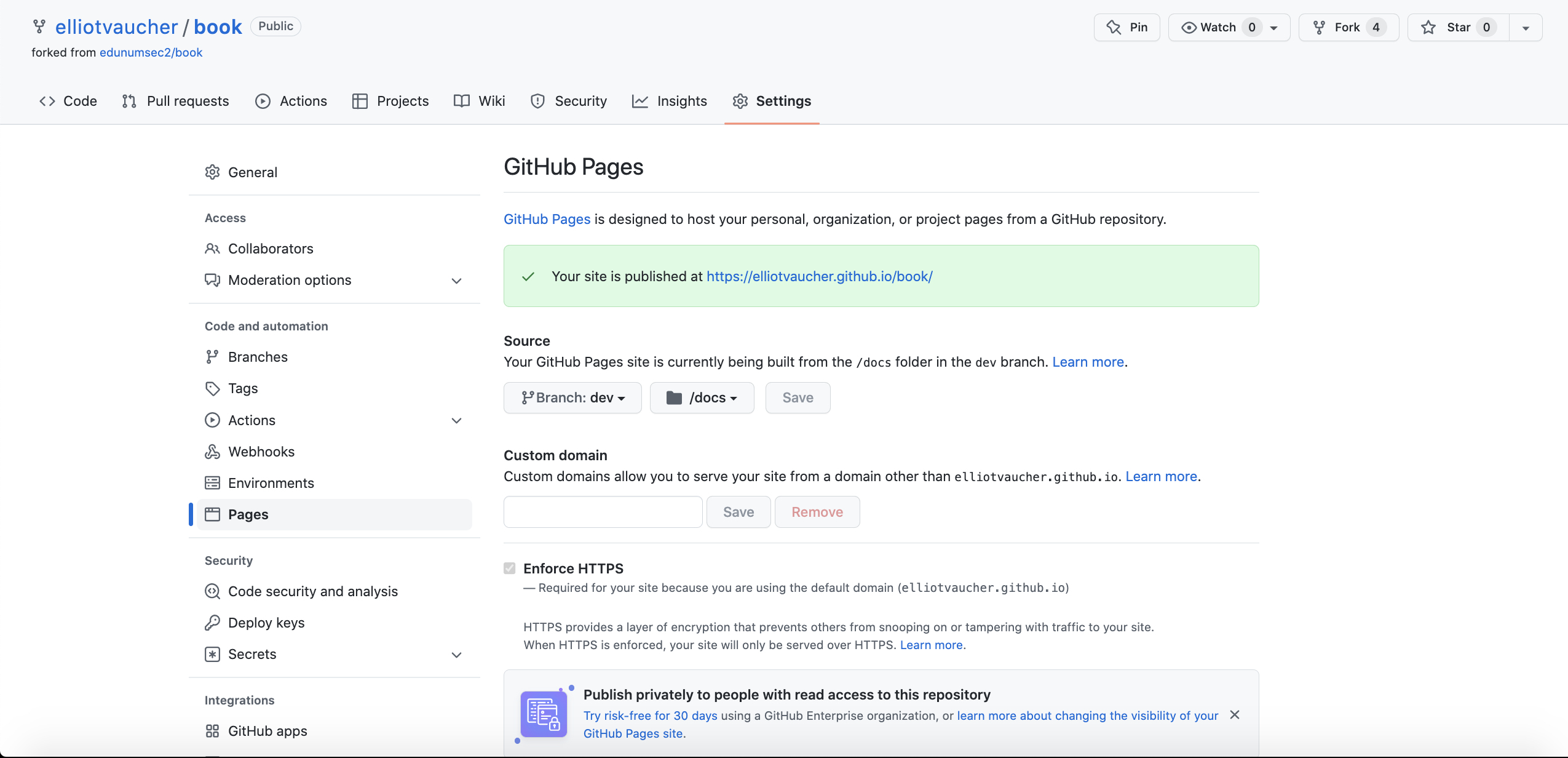The width and height of the screenshot is (1568, 758).
Task: Expand Moderation options chevron
Action: click(456, 281)
